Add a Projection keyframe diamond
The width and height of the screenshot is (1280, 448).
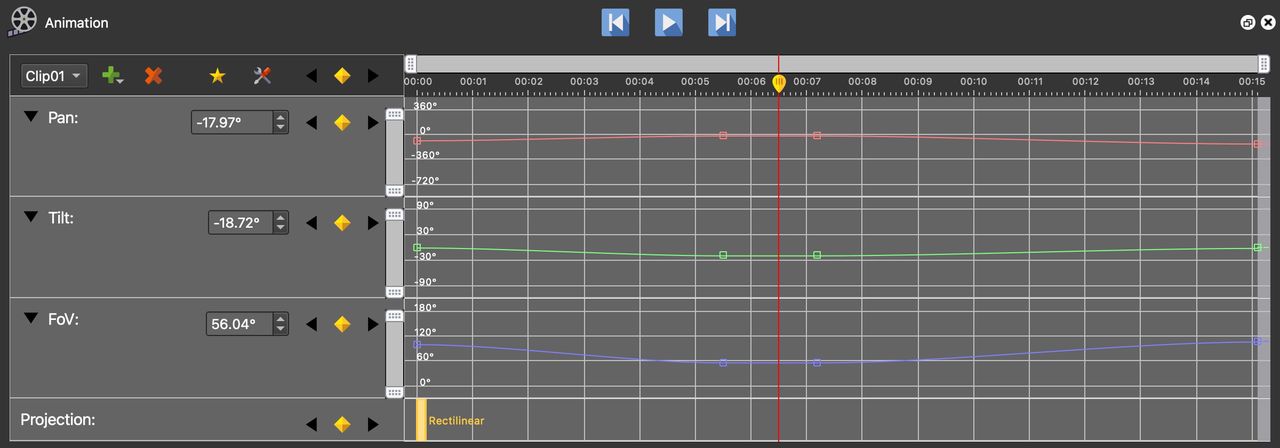point(342,424)
